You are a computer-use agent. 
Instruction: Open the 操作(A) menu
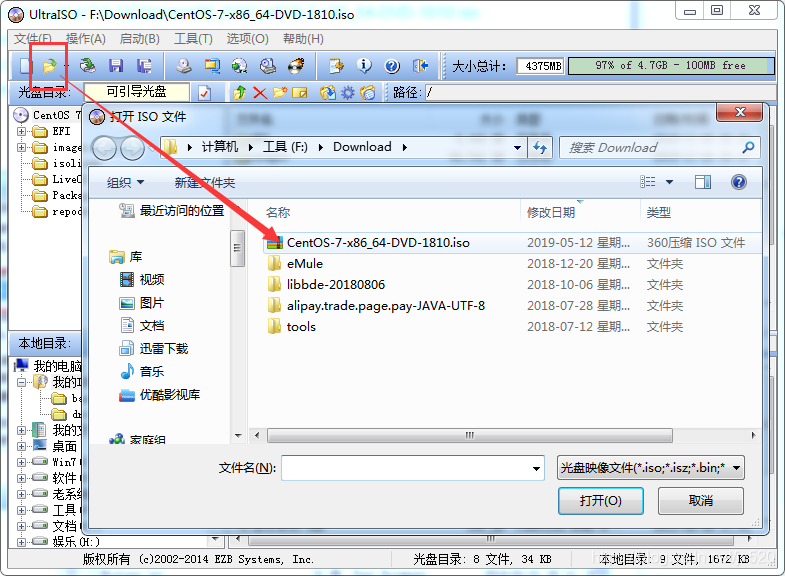[x=86, y=39]
